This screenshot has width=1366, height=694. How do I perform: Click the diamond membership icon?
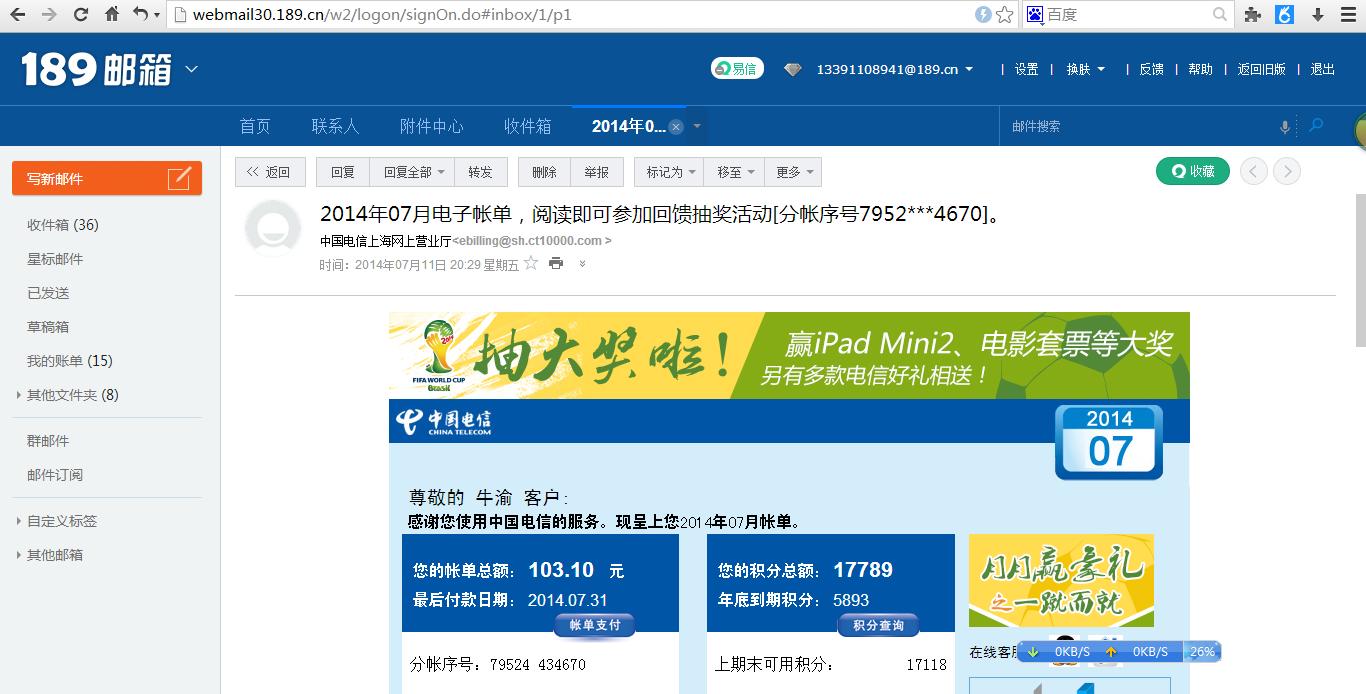coord(793,69)
